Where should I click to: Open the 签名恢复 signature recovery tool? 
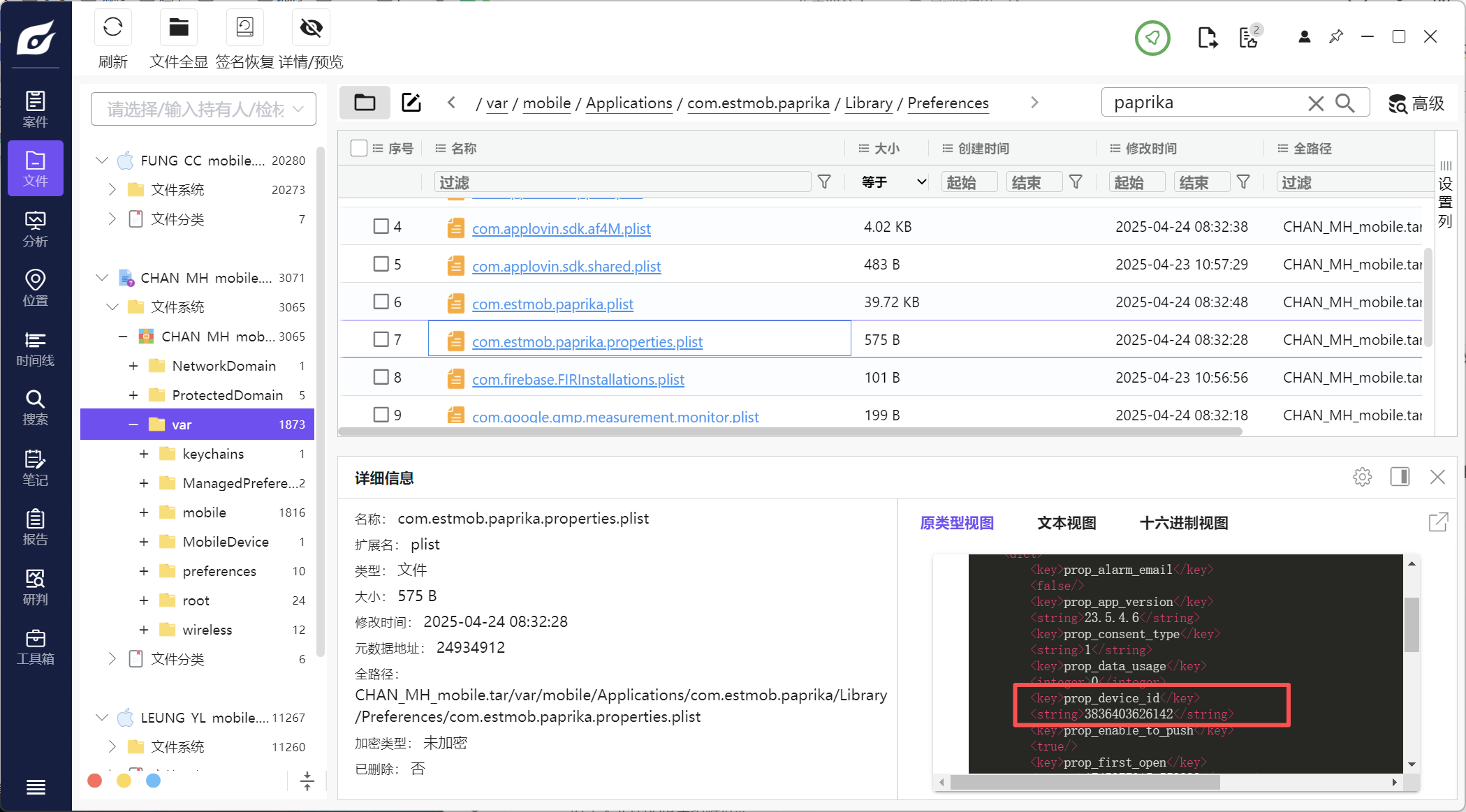(244, 28)
